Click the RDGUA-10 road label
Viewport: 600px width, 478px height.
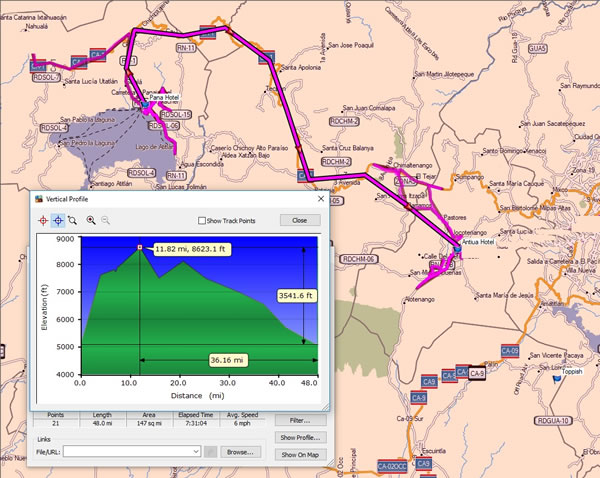click(553, 421)
